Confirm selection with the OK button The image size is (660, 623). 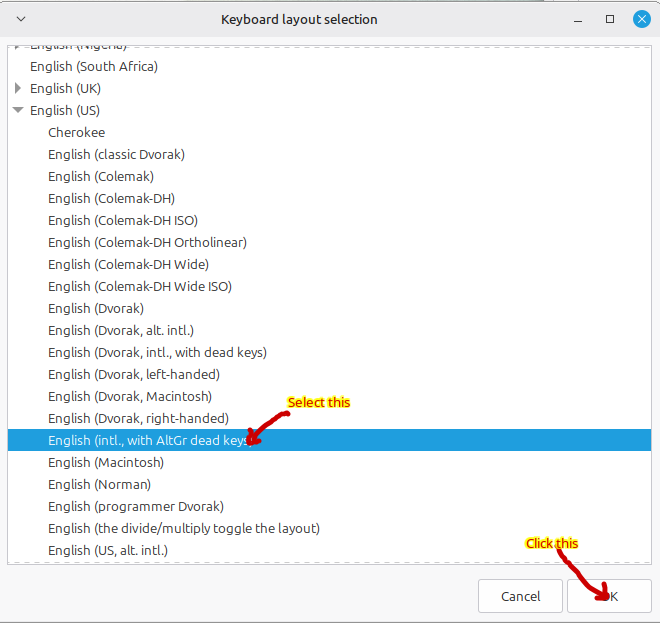click(609, 596)
